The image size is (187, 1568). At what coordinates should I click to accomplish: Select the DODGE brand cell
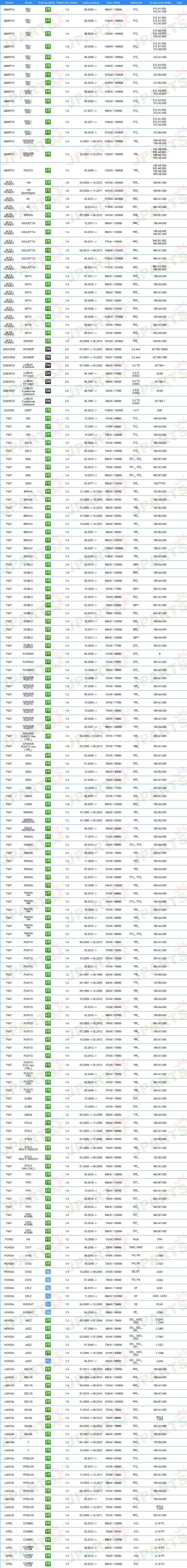pyautogui.click(x=9, y=410)
